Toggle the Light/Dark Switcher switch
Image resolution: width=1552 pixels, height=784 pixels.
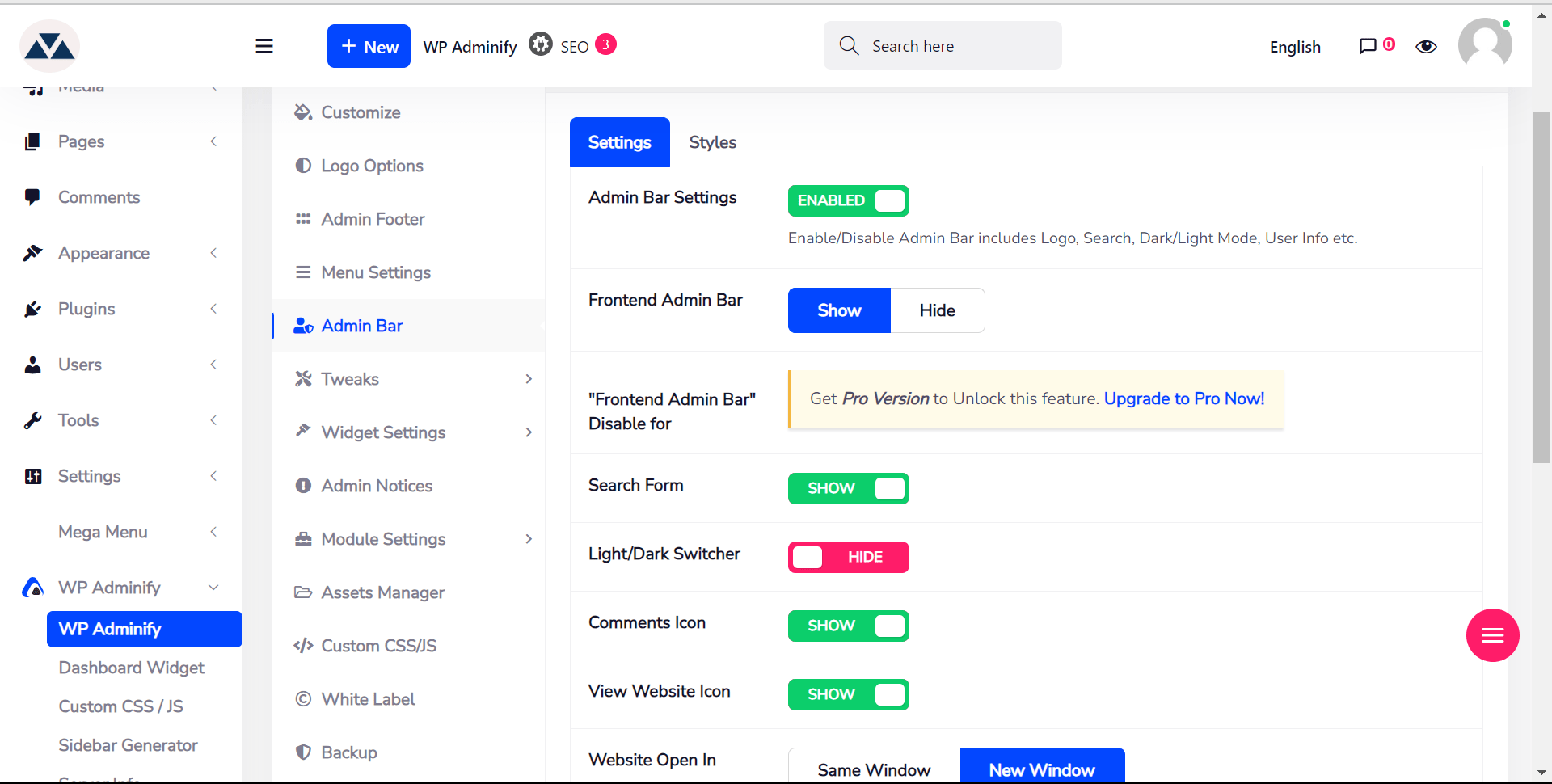point(848,557)
